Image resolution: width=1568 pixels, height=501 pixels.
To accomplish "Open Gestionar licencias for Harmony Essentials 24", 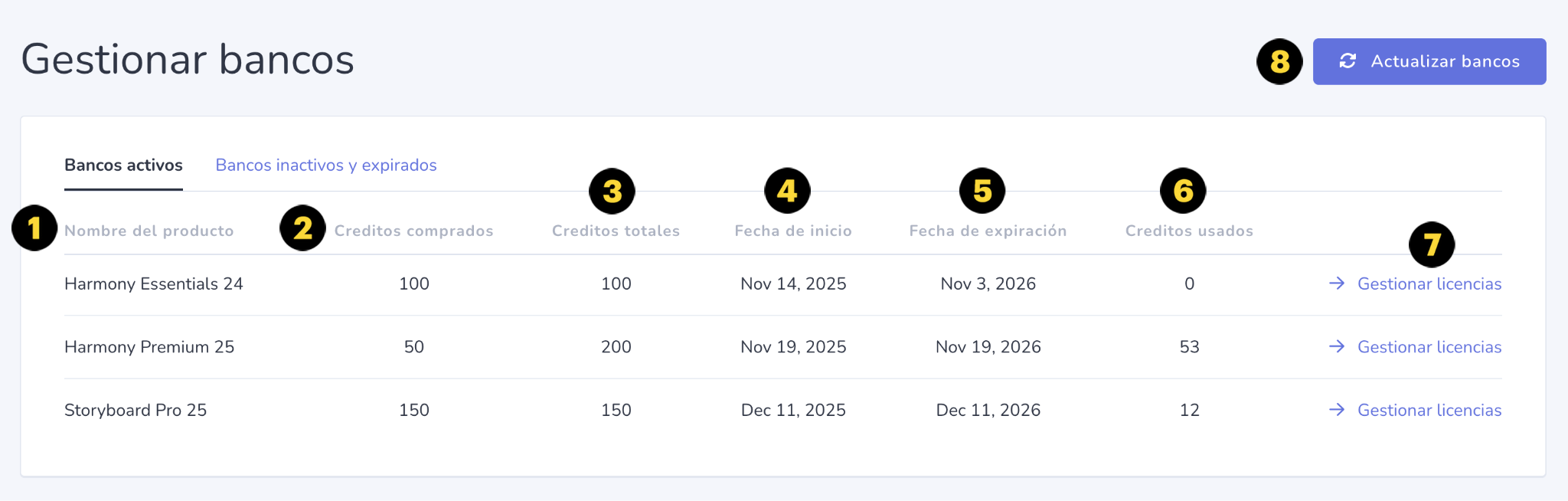I will 1429,283.
